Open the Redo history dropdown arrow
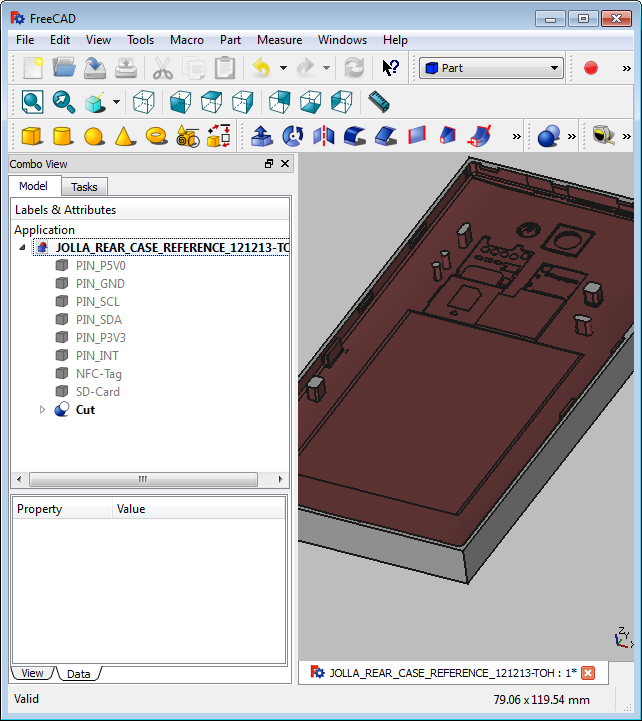This screenshot has width=642, height=721. (x=326, y=68)
